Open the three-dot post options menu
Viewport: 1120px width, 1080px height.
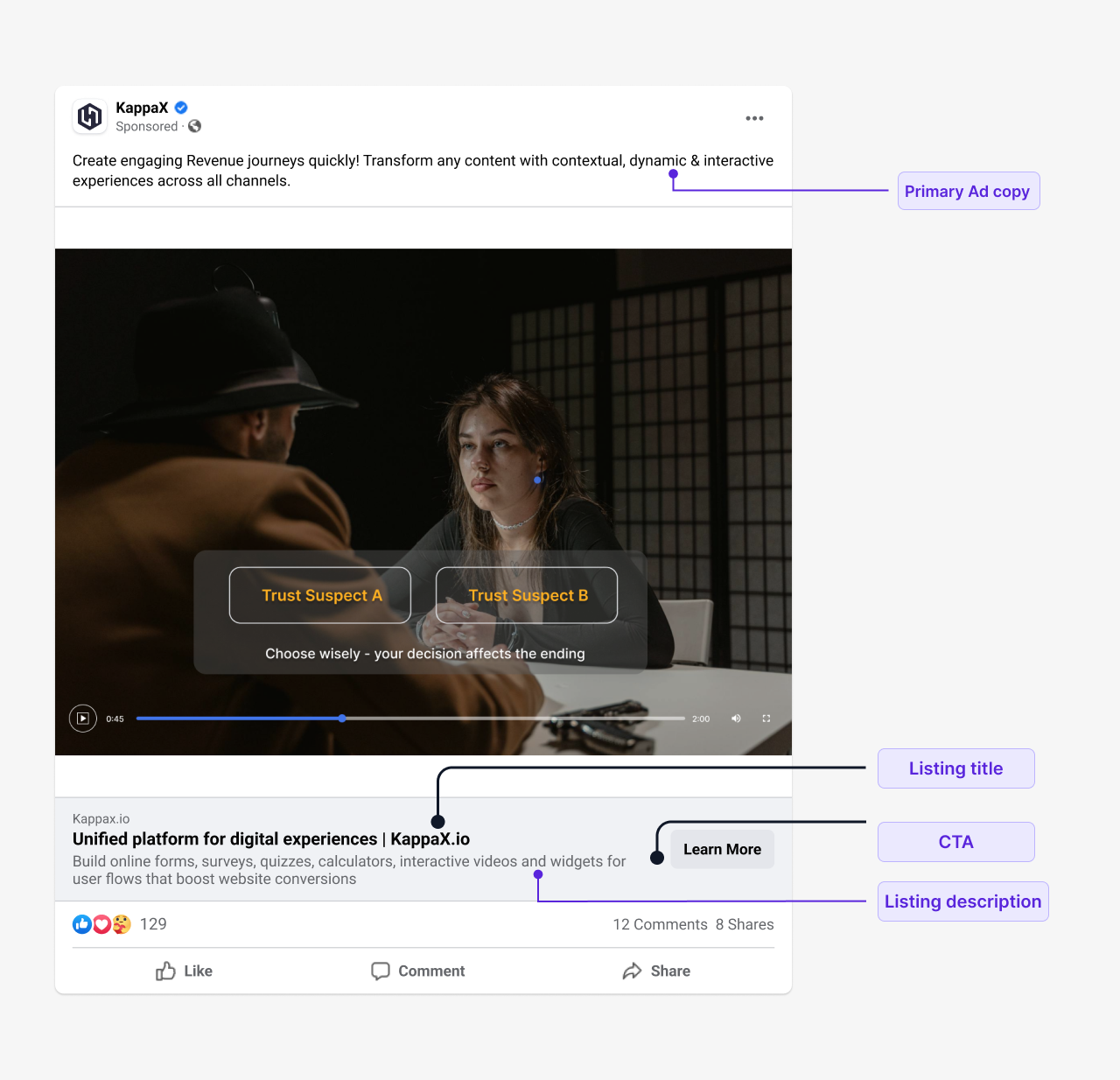point(754,118)
